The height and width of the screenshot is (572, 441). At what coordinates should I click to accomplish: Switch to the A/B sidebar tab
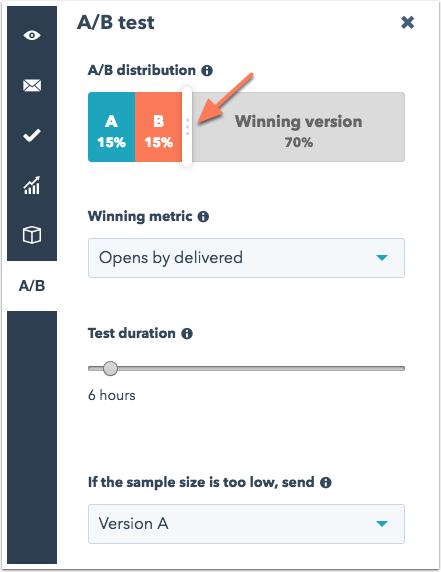pyautogui.click(x=32, y=286)
